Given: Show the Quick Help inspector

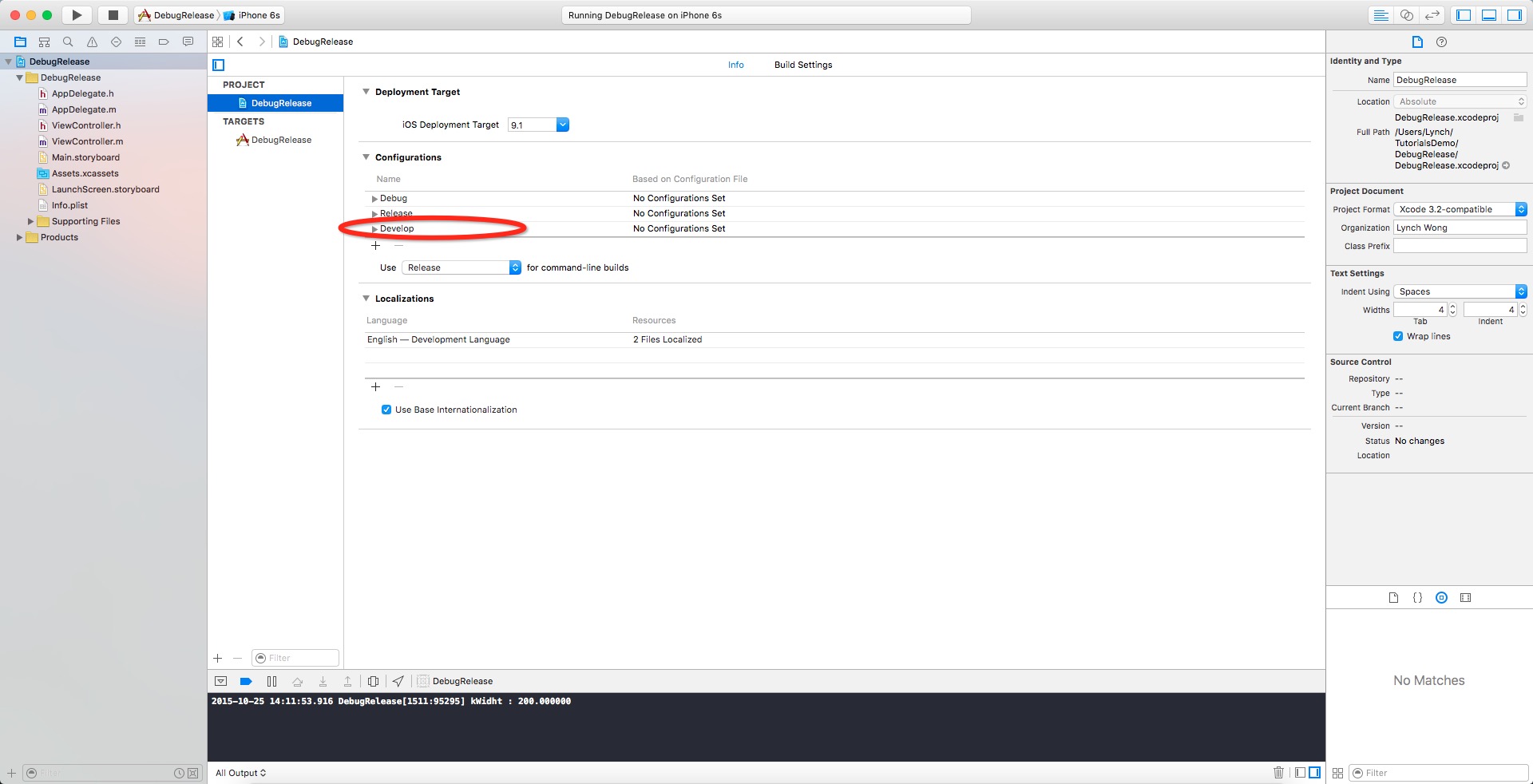Looking at the screenshot, I should pyautogui.click(x=1441, y=42).
